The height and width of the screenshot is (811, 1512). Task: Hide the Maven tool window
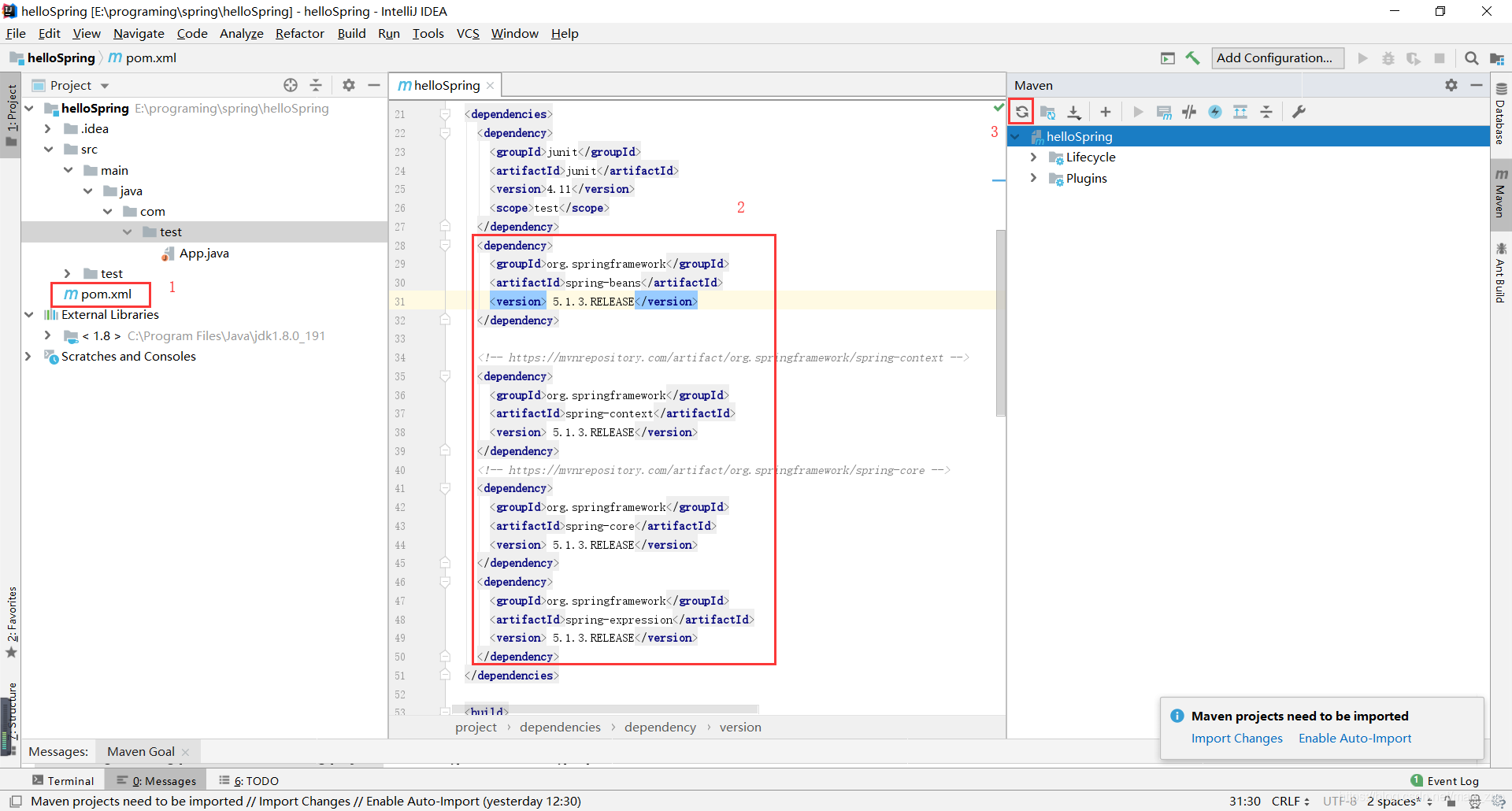tap(1477, 85)
